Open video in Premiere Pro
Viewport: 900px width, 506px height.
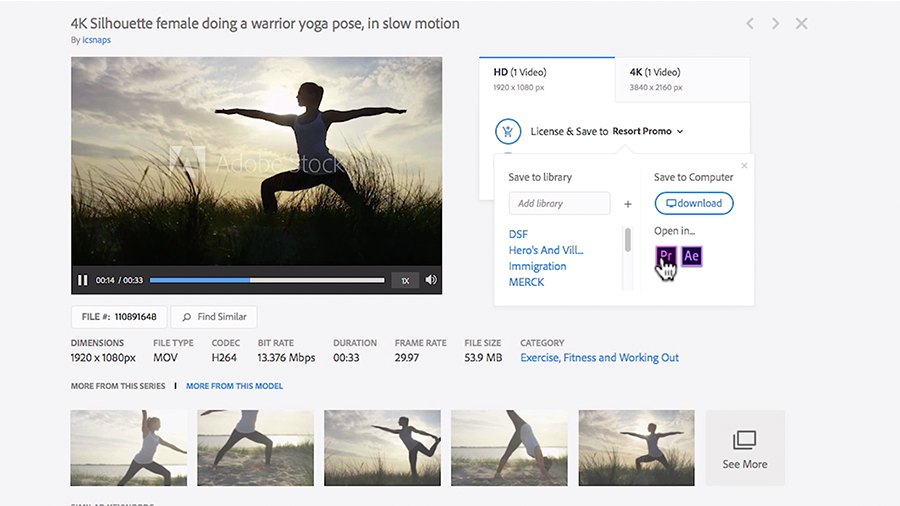point(666,256)
